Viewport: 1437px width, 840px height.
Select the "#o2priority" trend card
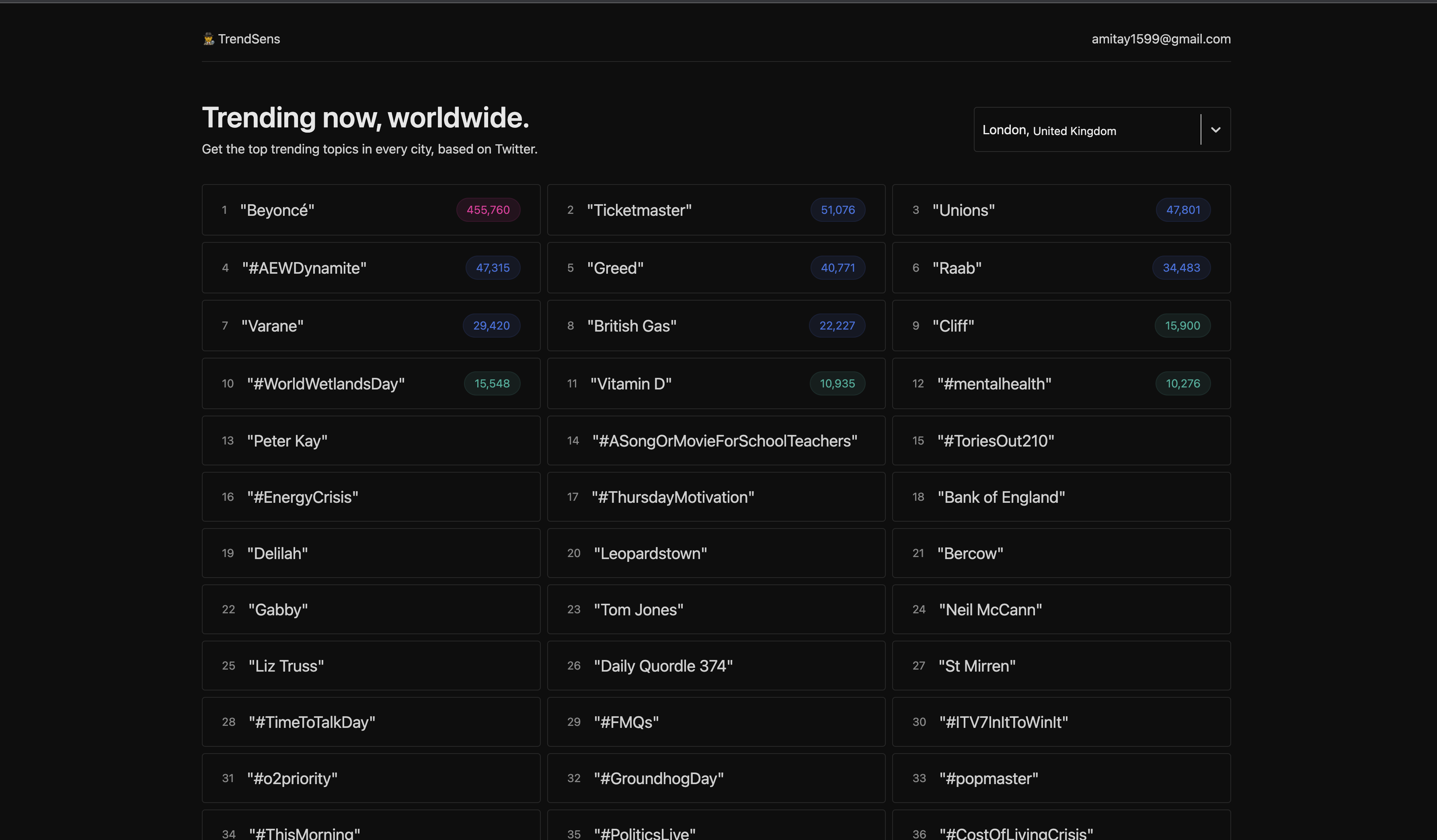click(x=371, y=779)
